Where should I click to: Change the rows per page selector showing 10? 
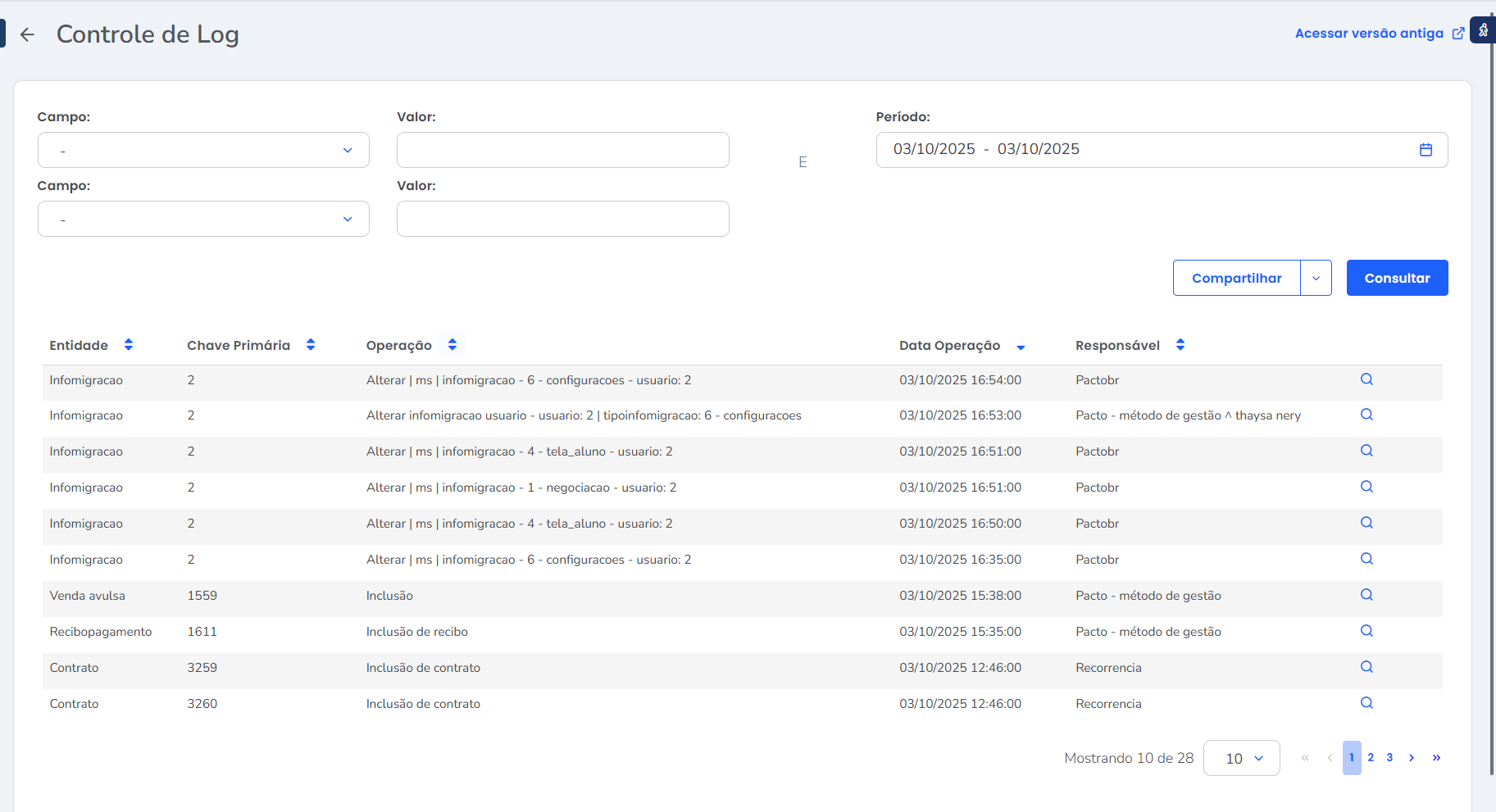point(1241,759)
